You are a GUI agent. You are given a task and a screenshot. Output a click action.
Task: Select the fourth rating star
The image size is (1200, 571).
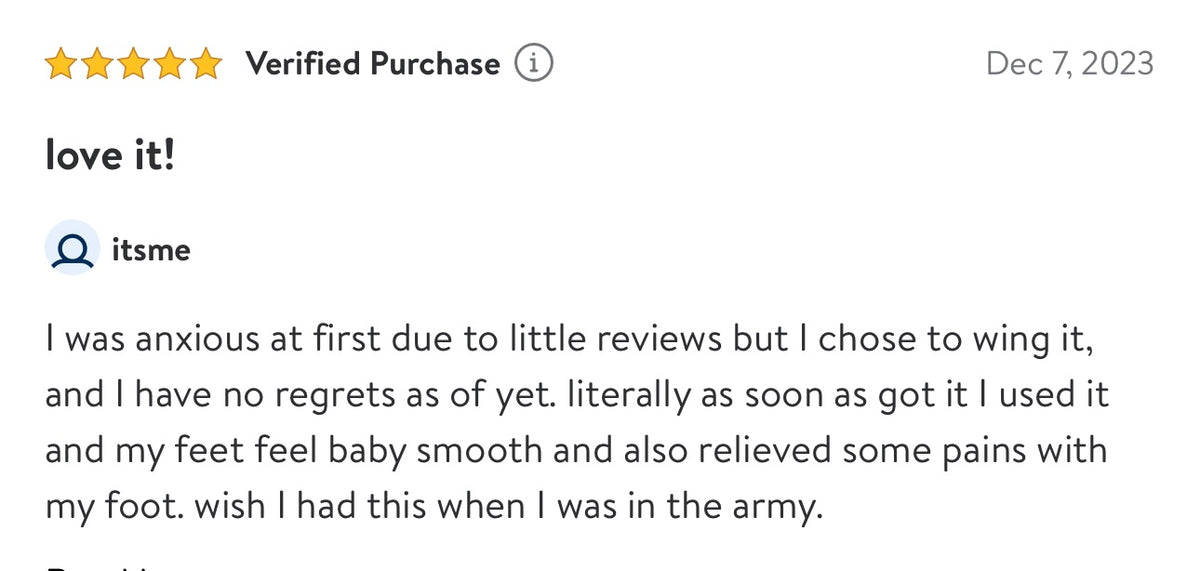[x=170, y=65]
